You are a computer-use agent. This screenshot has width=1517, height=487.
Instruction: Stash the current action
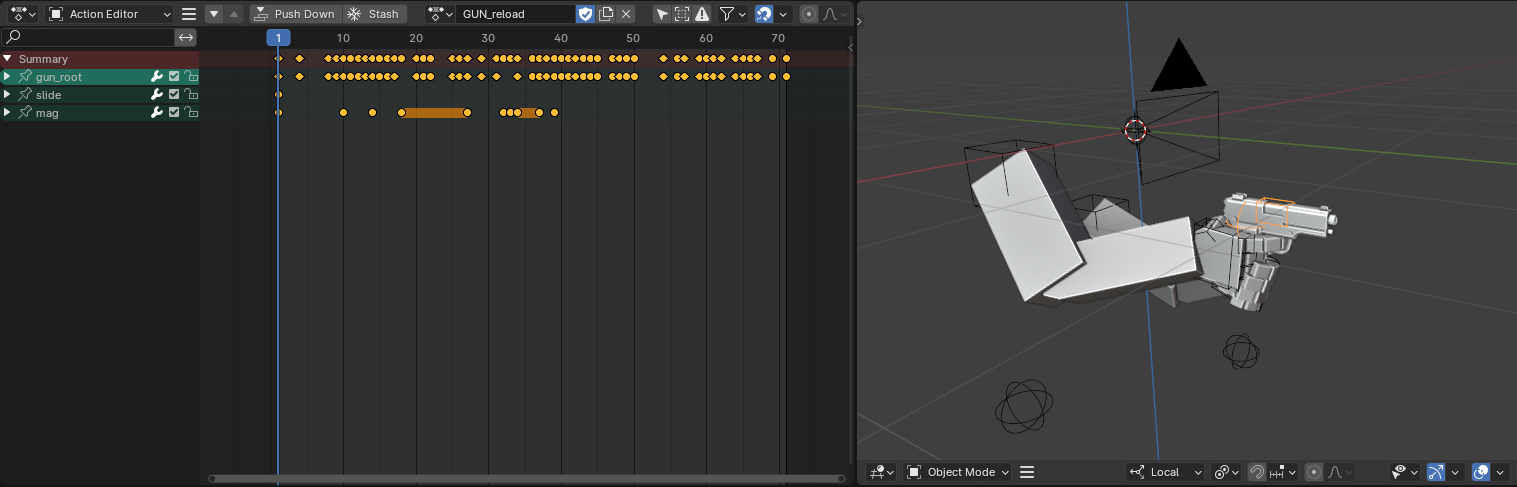click(374, 14)
